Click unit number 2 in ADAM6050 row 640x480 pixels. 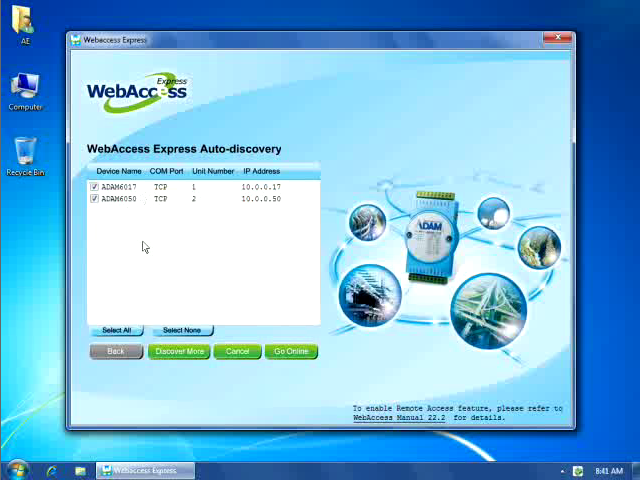point(194,199)
